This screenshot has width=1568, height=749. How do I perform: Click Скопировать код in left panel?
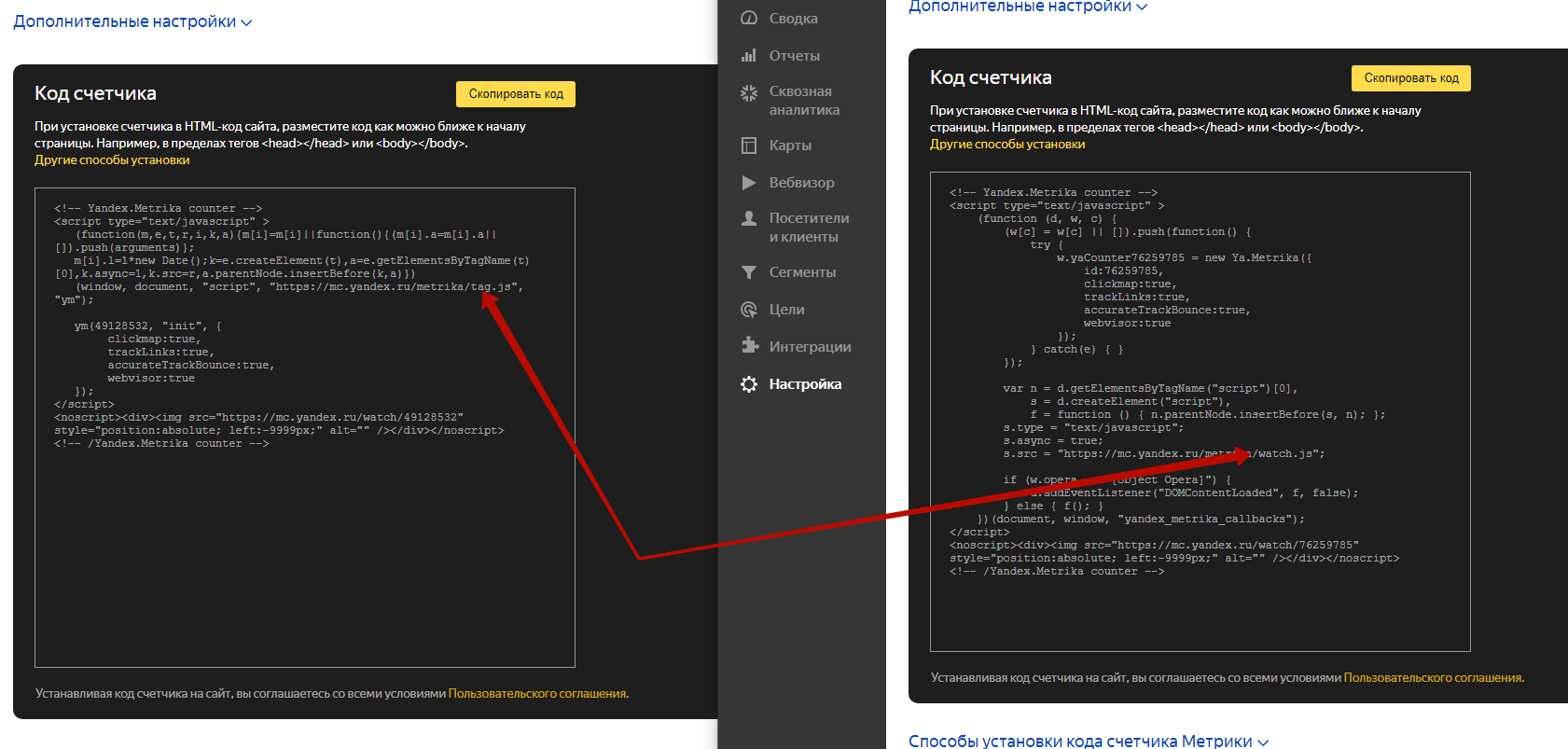tap(516, 94)
